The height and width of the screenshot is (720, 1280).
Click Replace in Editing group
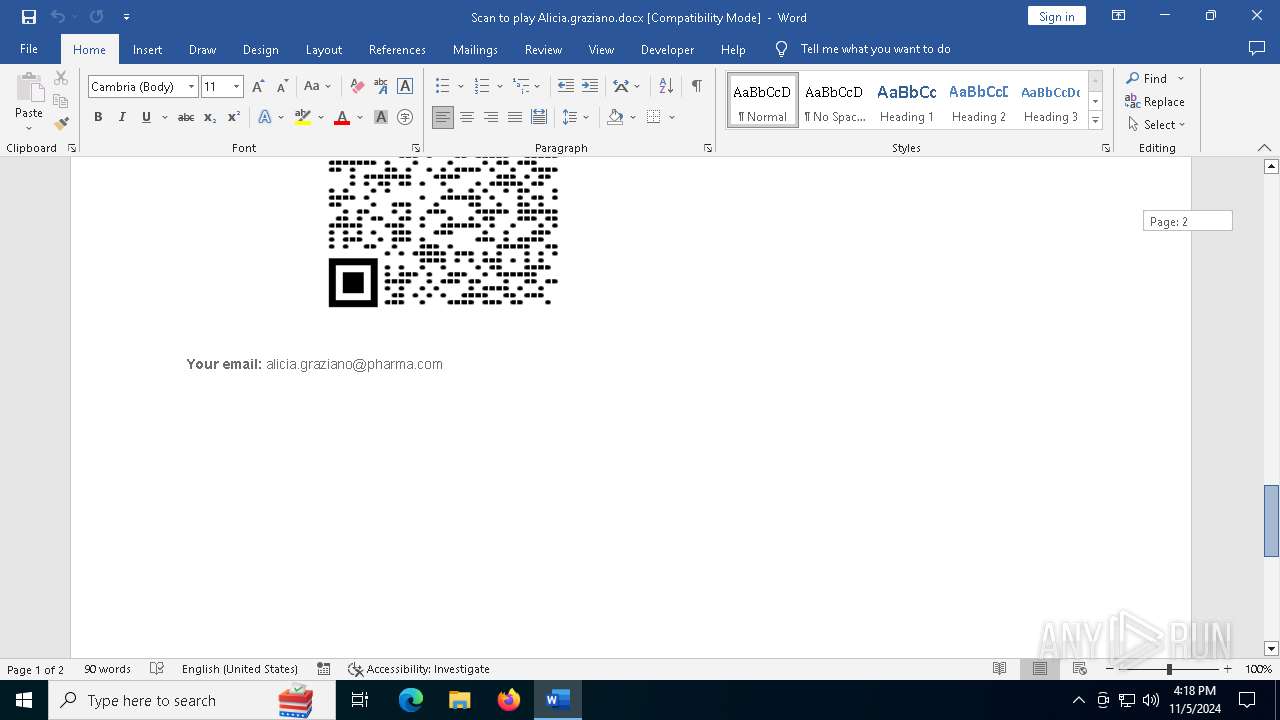point(1155,102)
